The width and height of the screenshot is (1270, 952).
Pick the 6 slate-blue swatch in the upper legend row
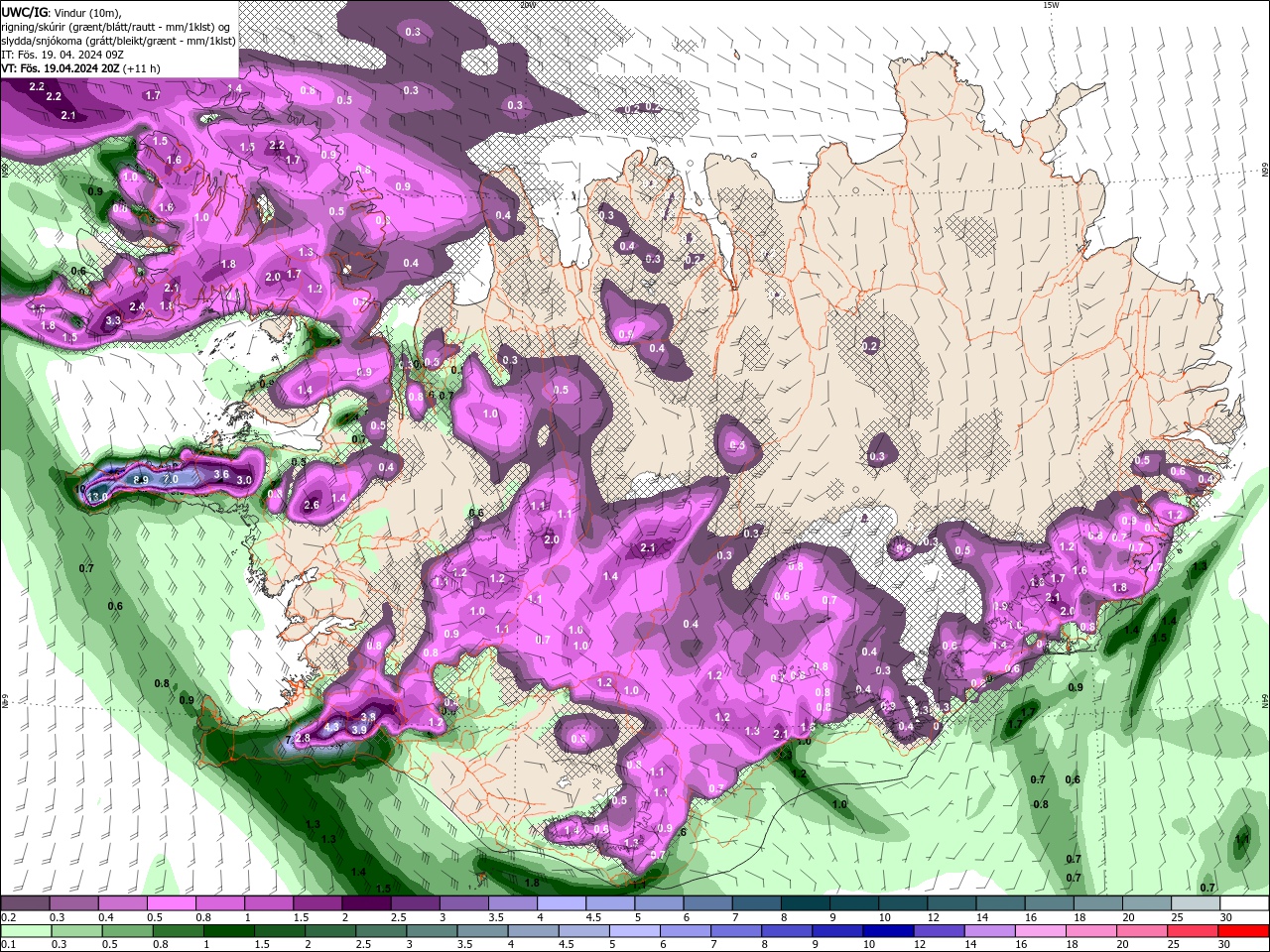click(x=706, y=903)
